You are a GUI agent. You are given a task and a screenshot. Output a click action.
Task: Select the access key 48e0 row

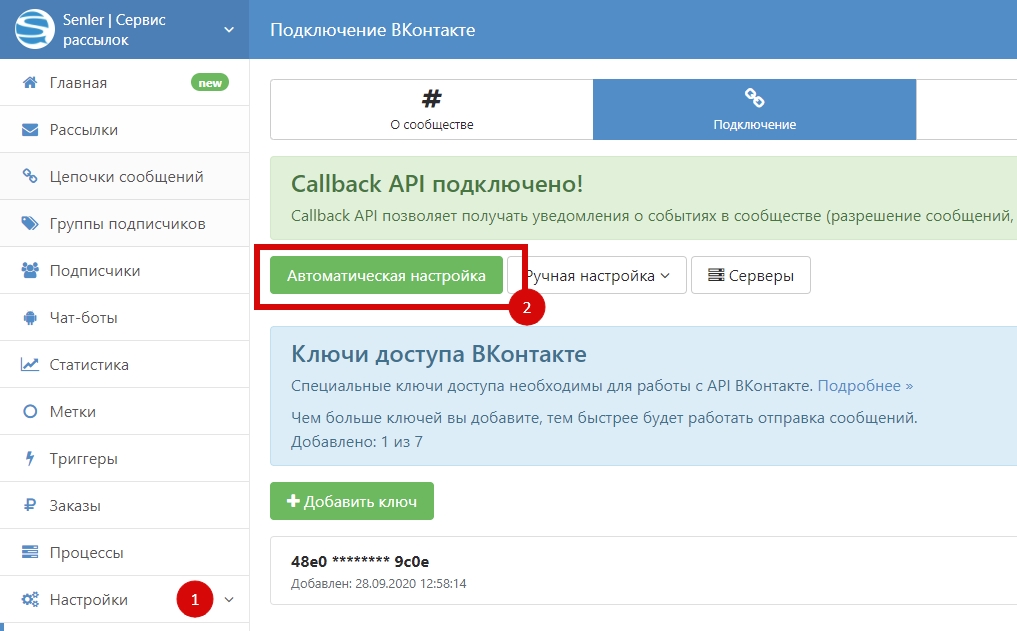[x=640, y=571]
